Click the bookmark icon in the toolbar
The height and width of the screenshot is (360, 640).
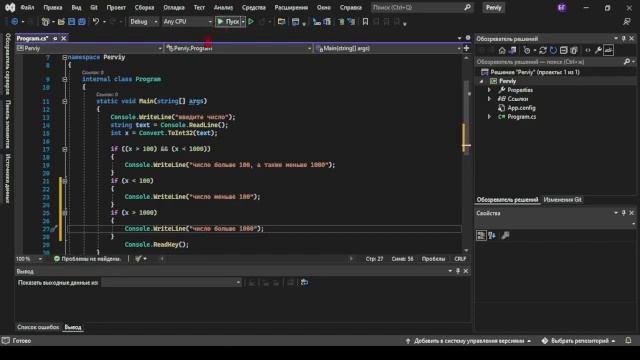coord(365,22)
